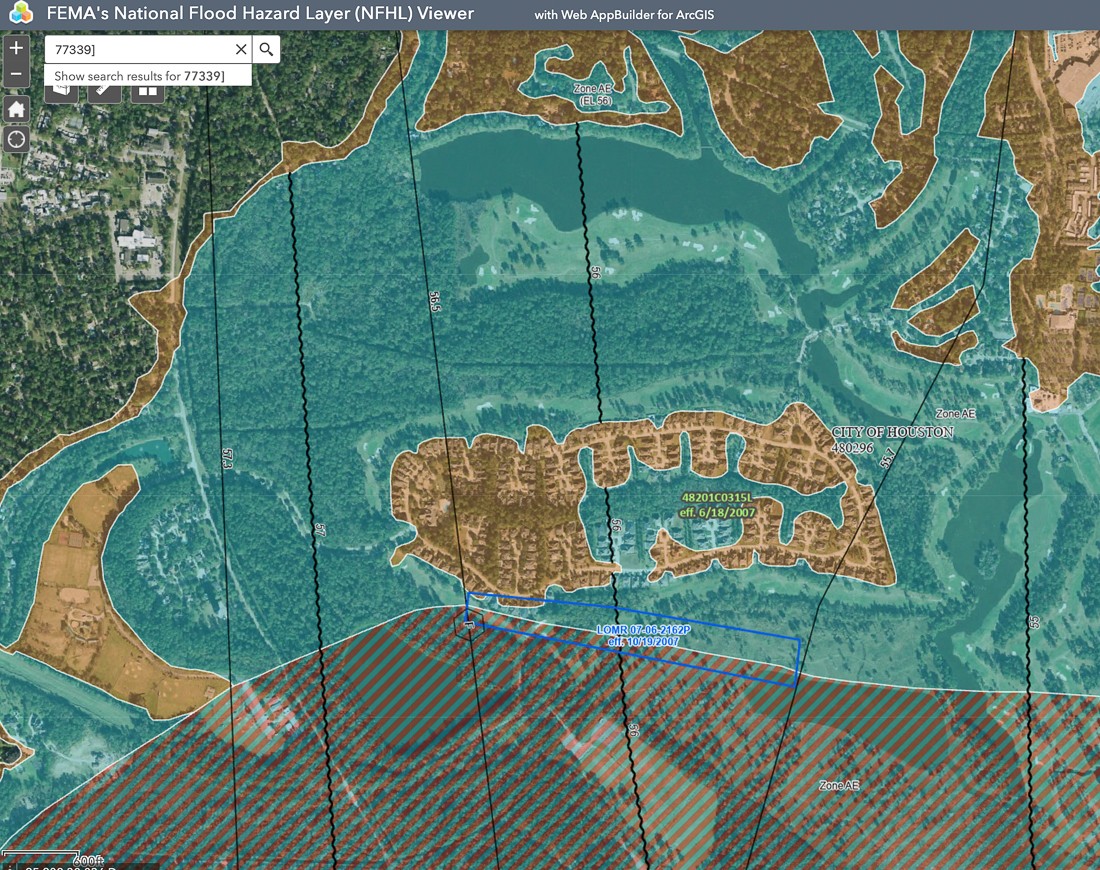The image size is (1100, 870).
Task: Open the basemap gallery grid widget
Action: (148, 93)
